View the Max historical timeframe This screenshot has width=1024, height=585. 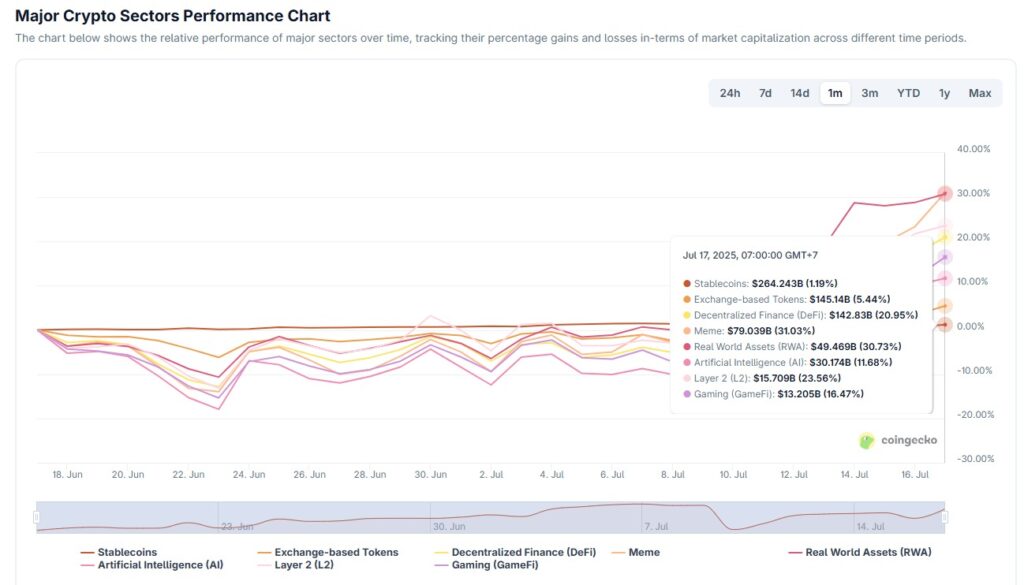click(979, 92)
